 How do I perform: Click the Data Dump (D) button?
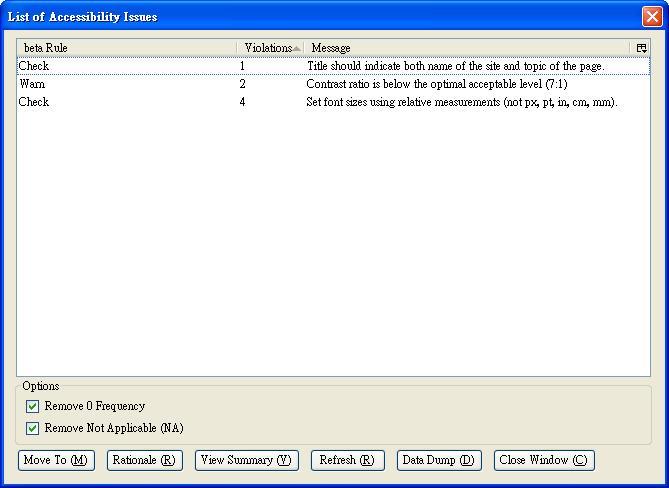pyautogui.click(x=439, y=460)
